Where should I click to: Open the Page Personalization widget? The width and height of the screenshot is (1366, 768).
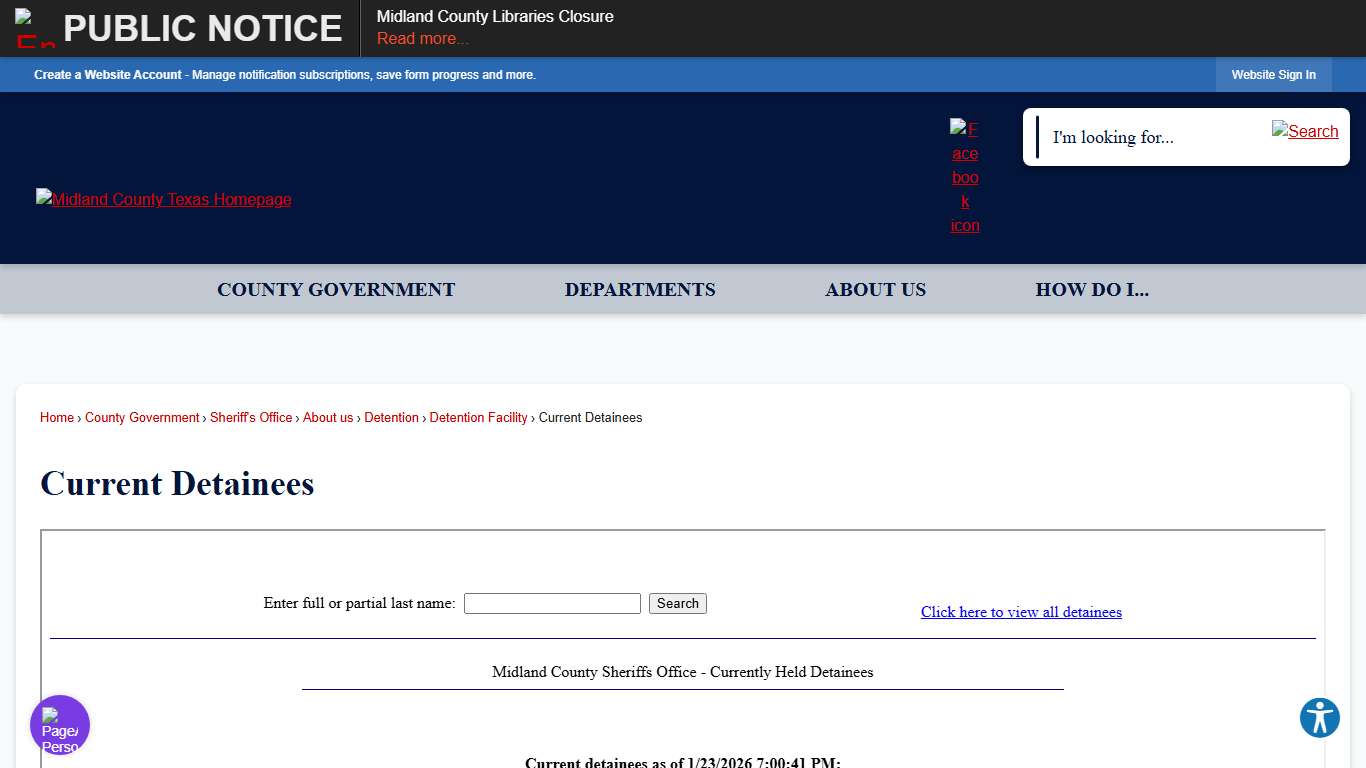60,724
